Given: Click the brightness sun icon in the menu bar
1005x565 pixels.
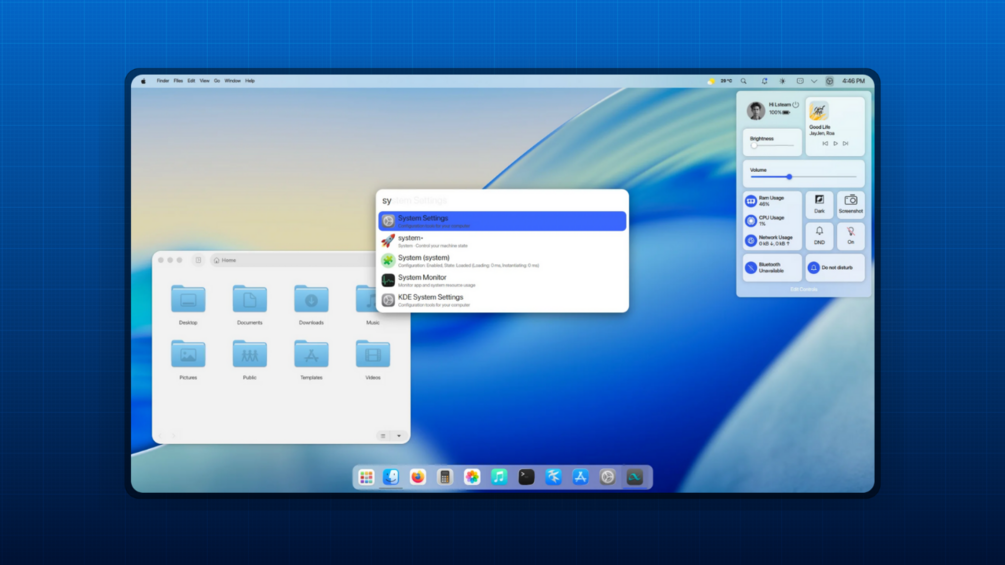Looking at the screenshot, I should [x=782, y=81].
